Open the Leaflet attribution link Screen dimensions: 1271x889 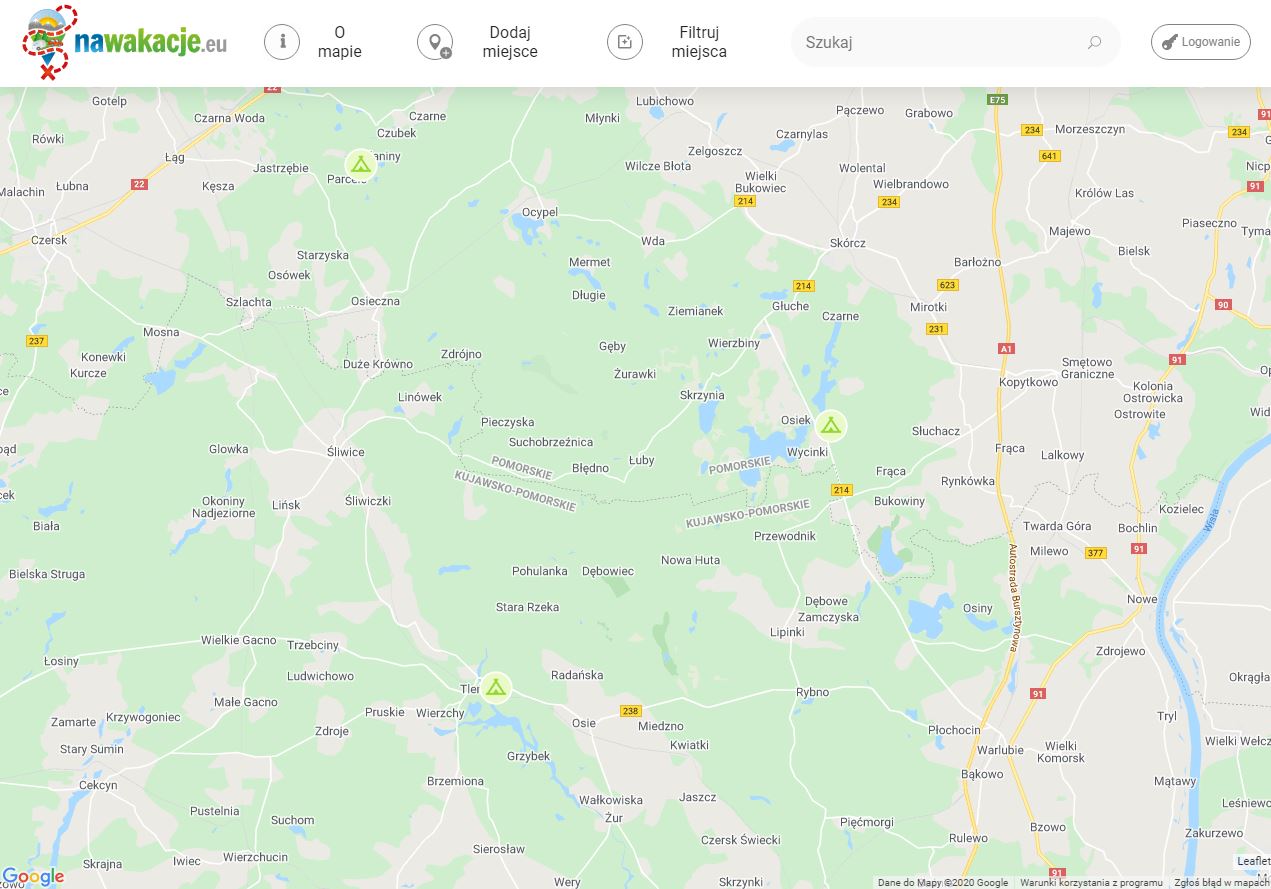1253,861
